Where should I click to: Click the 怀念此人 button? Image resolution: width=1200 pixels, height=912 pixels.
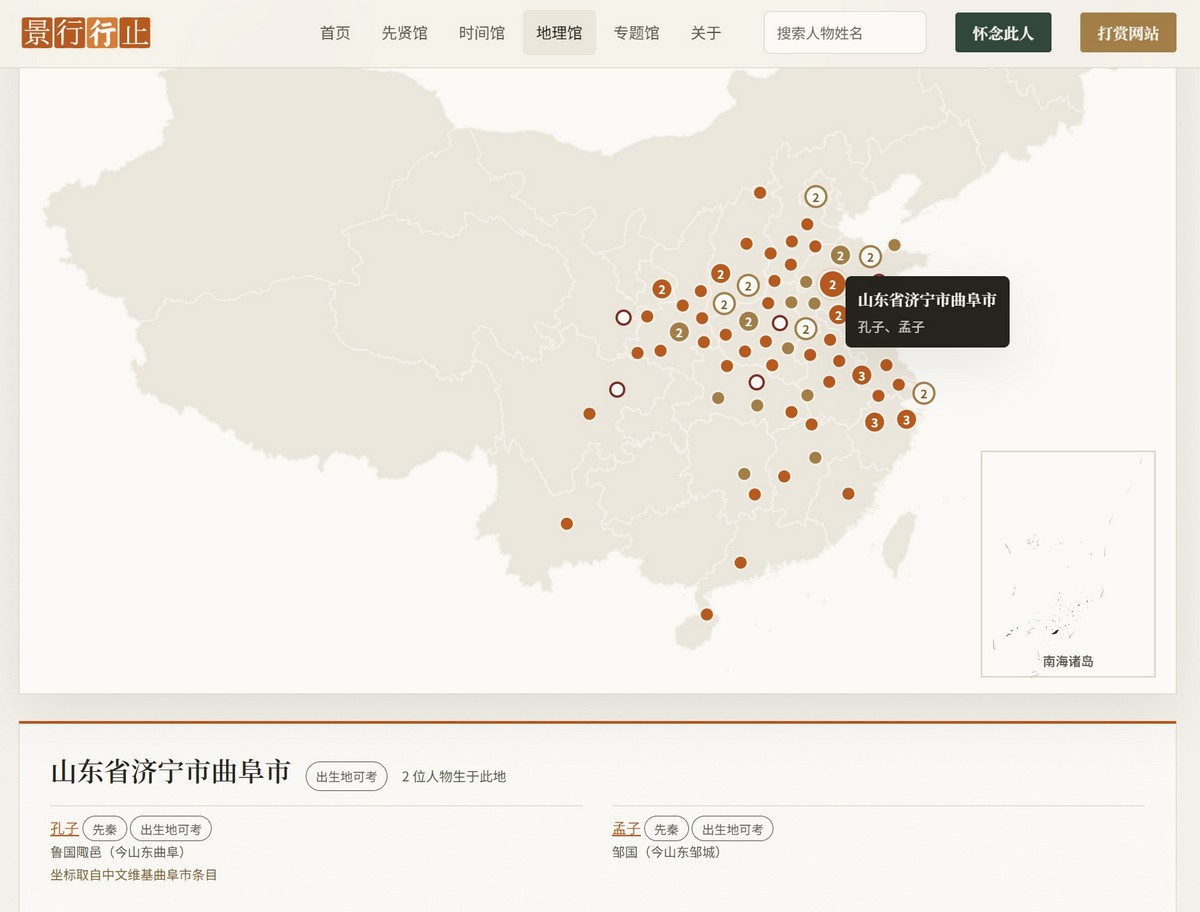pyautogui.click(x=1003, y=33)
